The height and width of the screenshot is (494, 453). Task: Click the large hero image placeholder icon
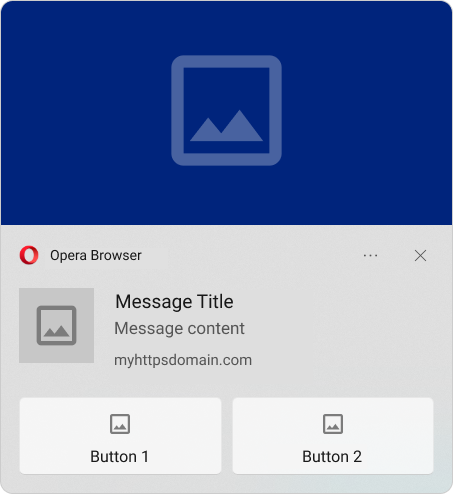click(226, 110)
